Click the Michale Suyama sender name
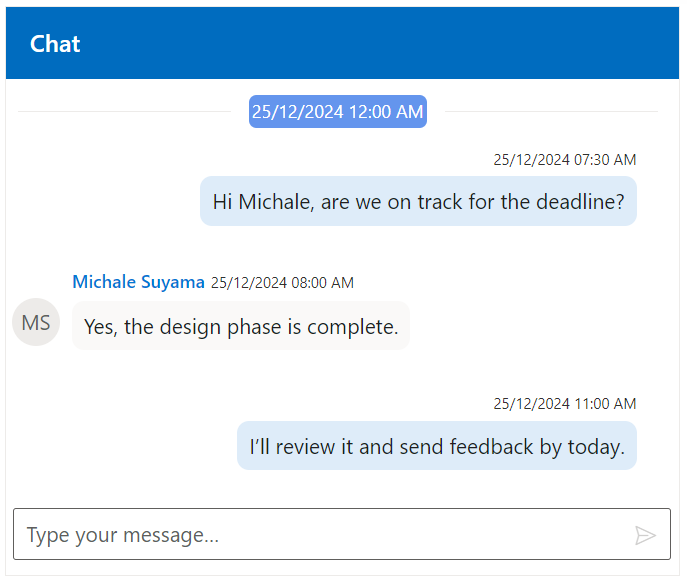Viewport: 687px width, 585px height. pyautogui.click(x=138, y=282)
